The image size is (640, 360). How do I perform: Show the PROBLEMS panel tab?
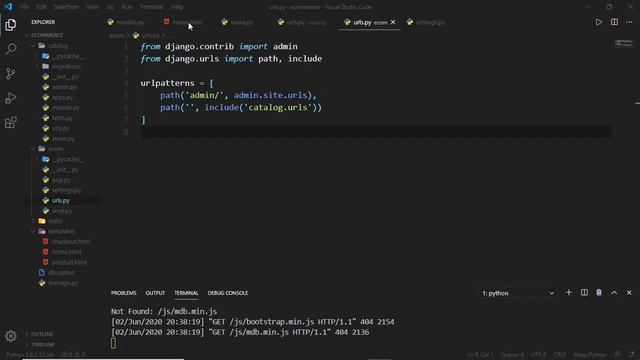click(124, 293)
